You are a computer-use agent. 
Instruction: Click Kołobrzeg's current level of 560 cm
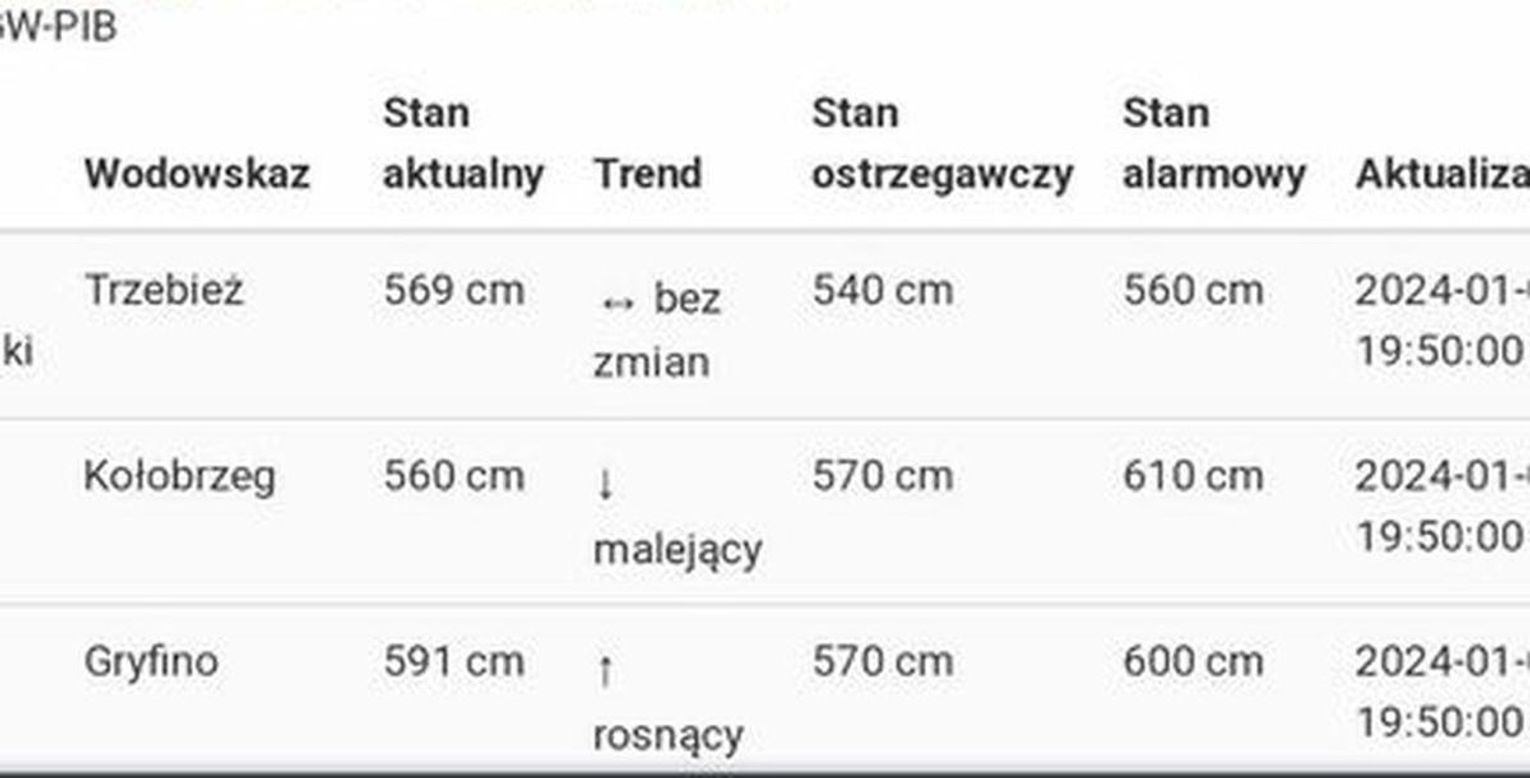coord(453,476)
